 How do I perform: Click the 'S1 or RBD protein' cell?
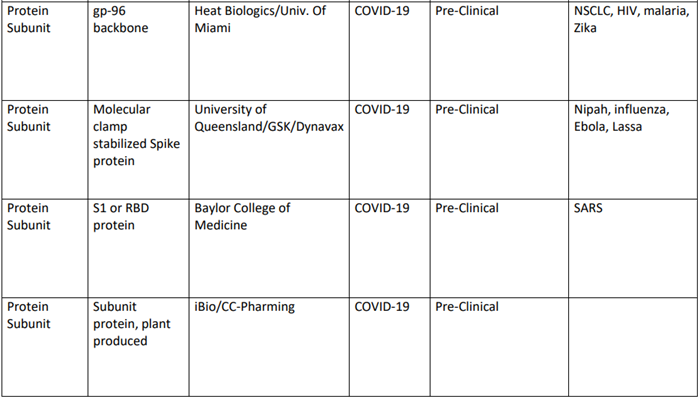138,248
